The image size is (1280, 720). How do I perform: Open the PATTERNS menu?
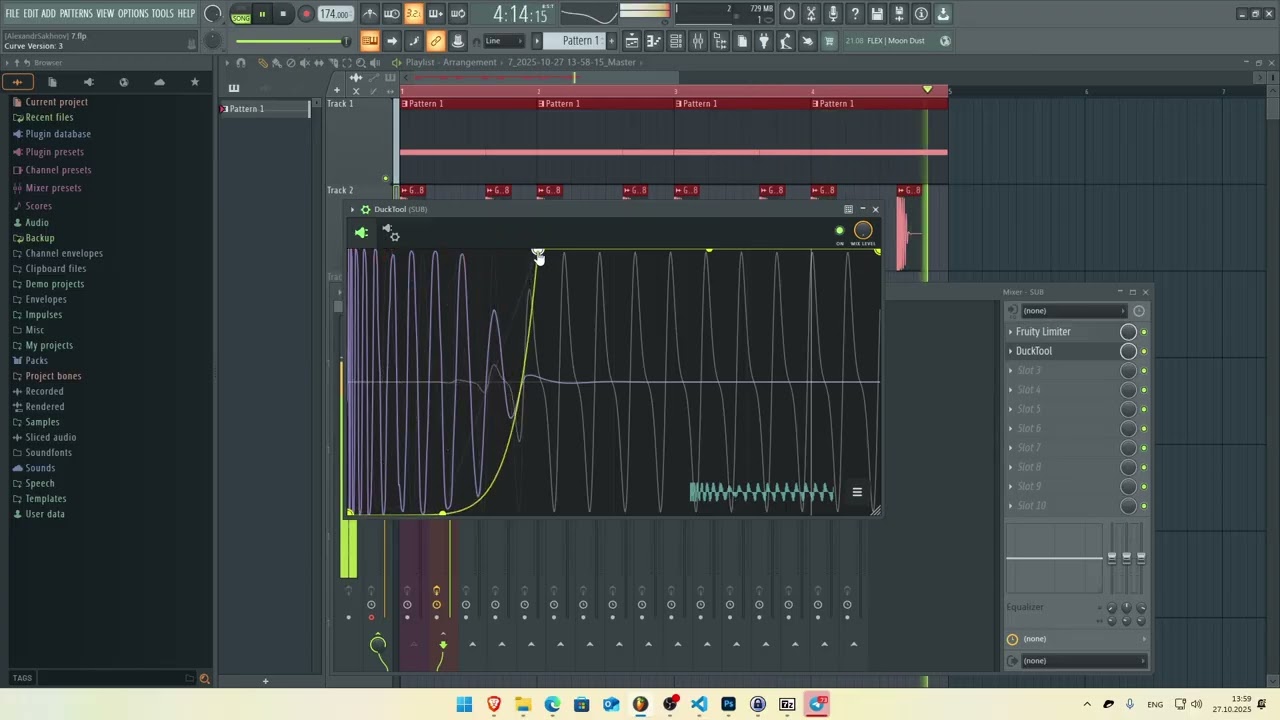(76, 14)
